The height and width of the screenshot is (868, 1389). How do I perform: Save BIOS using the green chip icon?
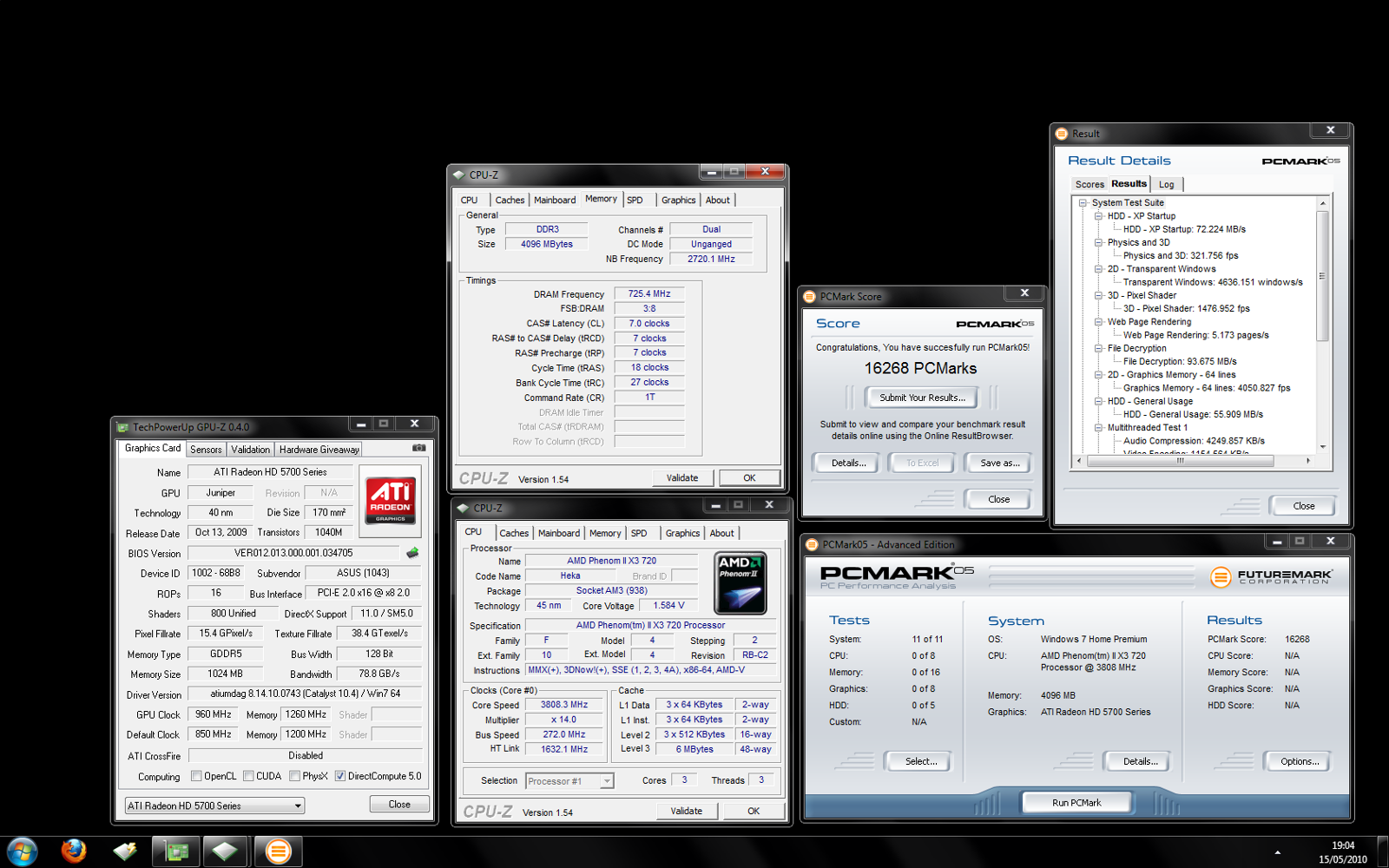click(x=412, y=553)
